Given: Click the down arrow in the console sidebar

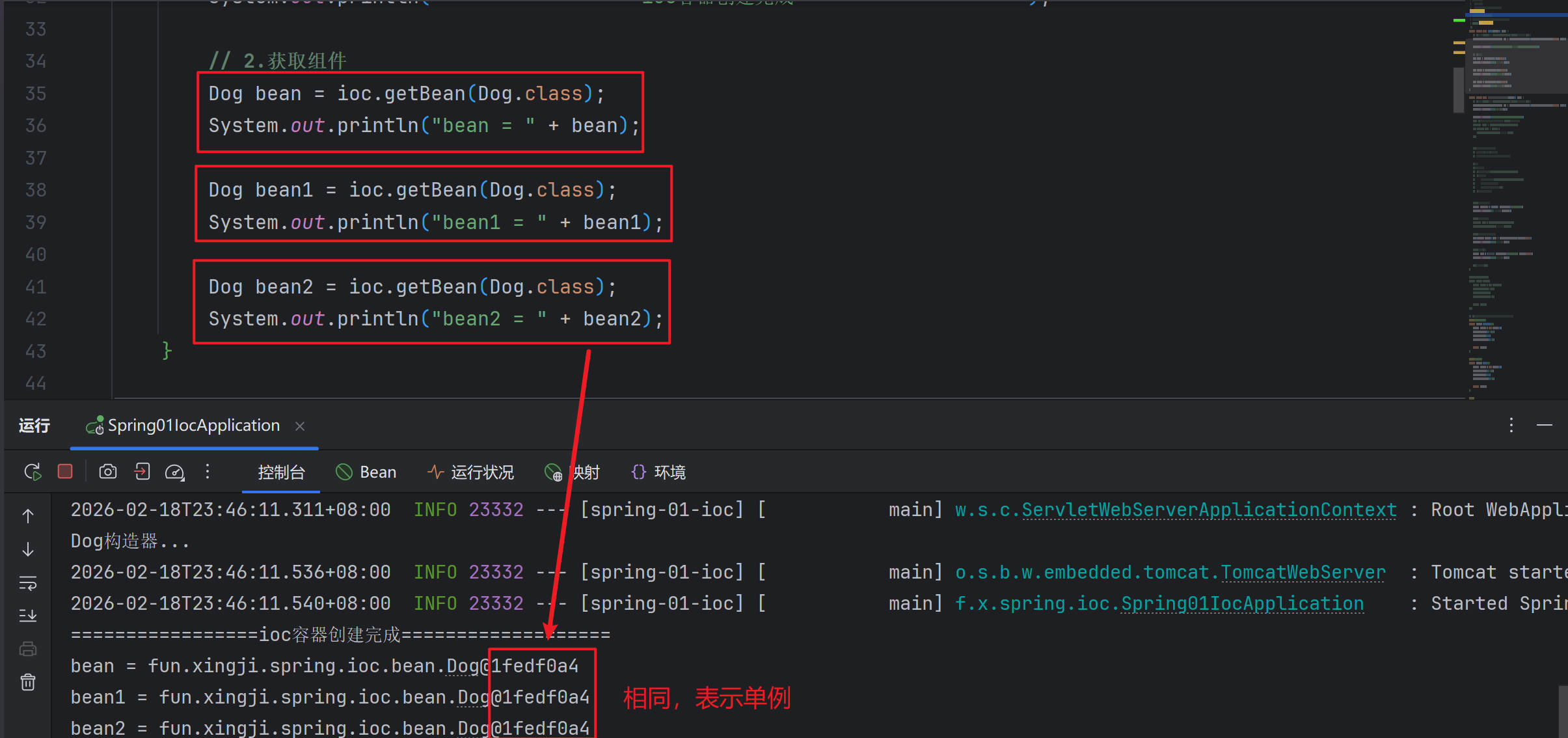Looking at the screenshot, I should pos(28,550).
